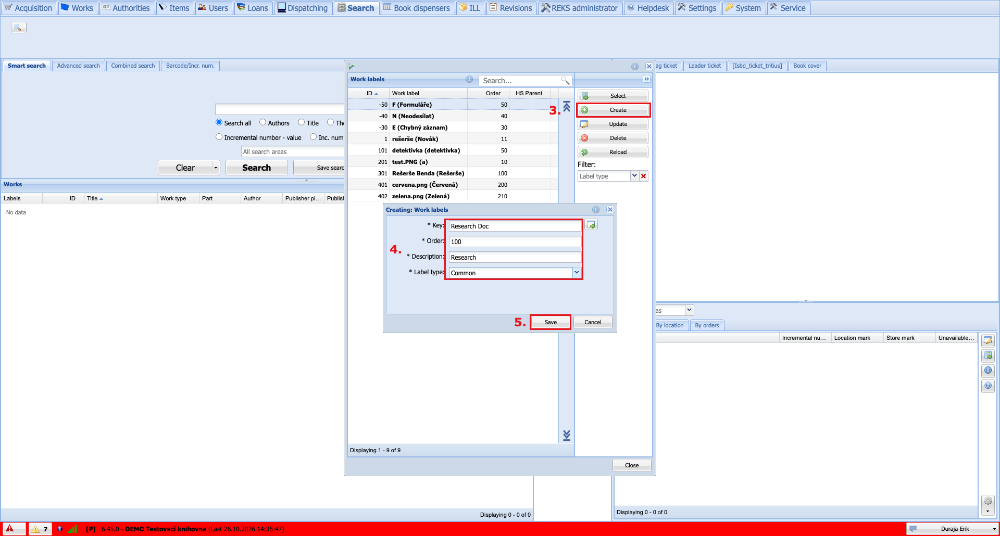
Task: Open the Book dispensers module tab
Action: point(418,8)
